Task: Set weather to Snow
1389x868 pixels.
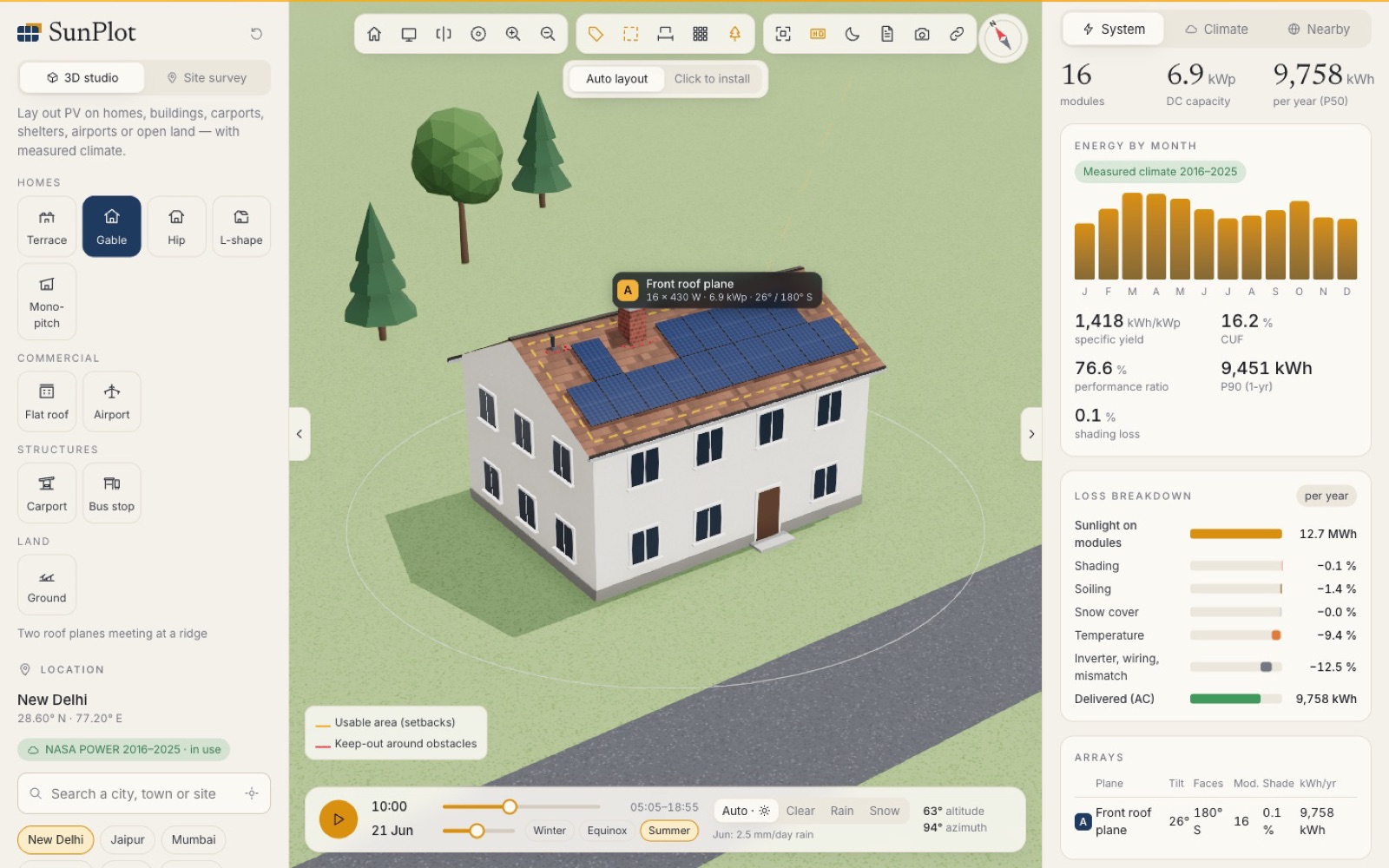Action: [x=885, y=812]
